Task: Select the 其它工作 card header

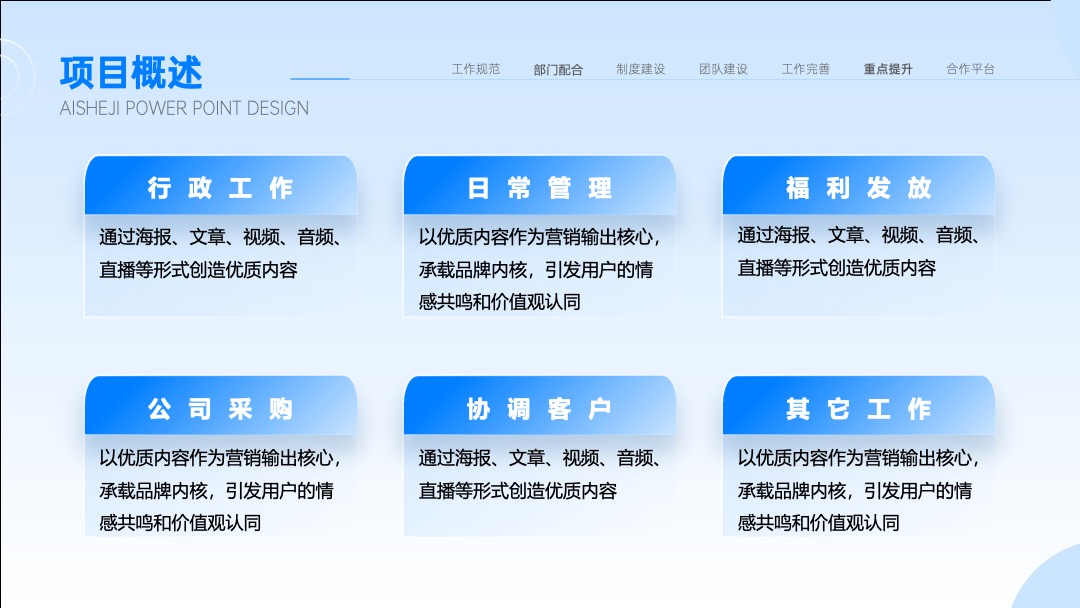Action: [859, 406]
